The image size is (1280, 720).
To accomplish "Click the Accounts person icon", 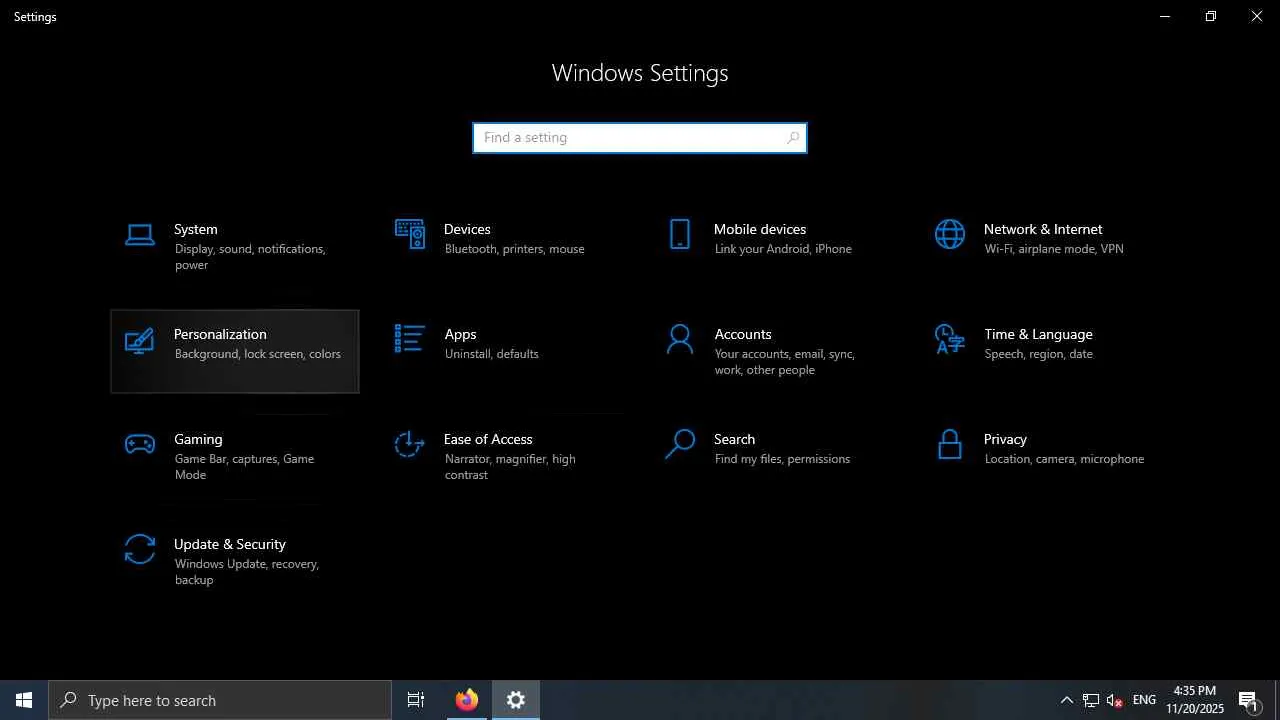I will coord(680,339).
